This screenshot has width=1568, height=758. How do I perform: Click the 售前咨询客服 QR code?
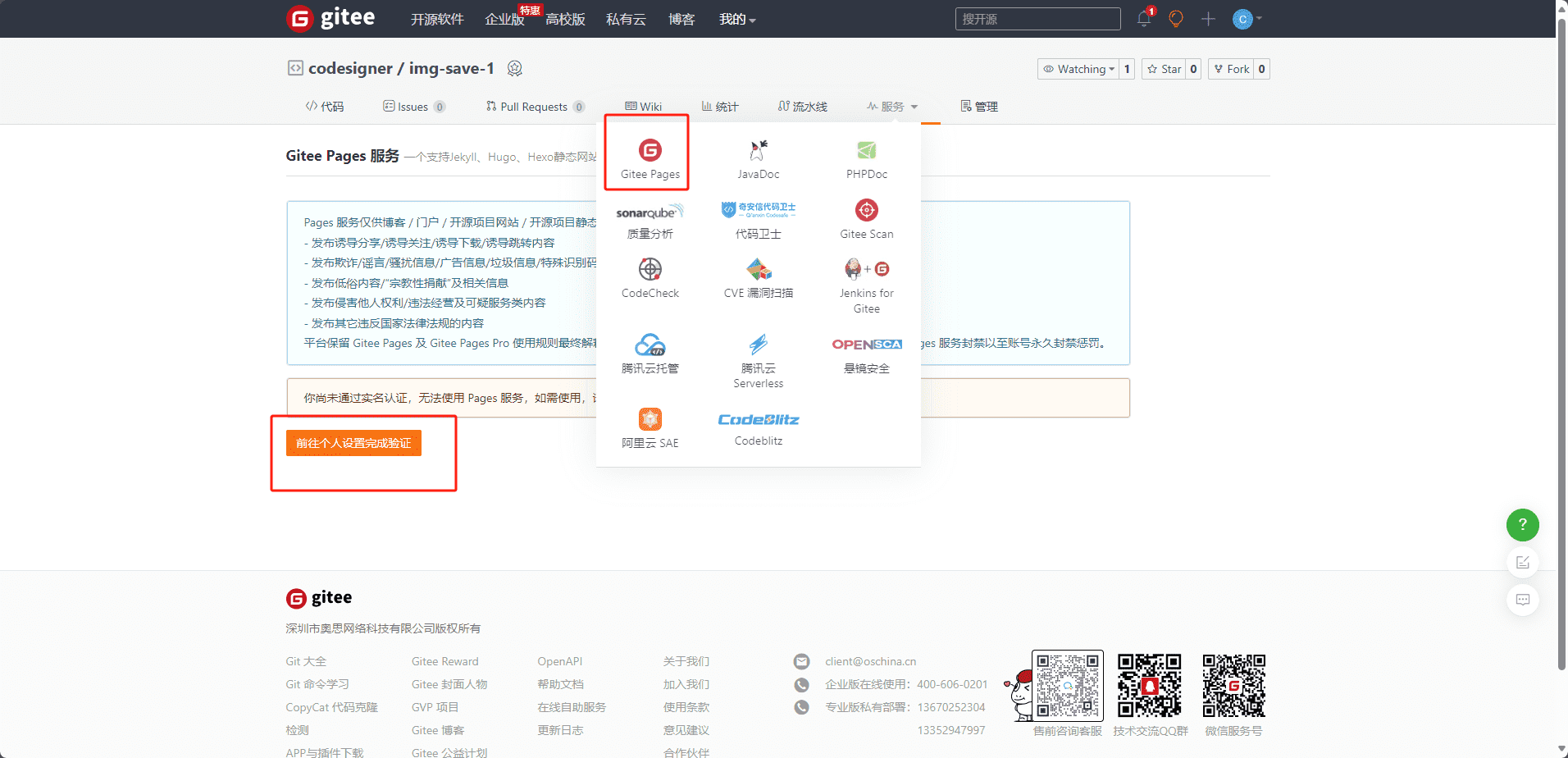[x=1067, y=686]
